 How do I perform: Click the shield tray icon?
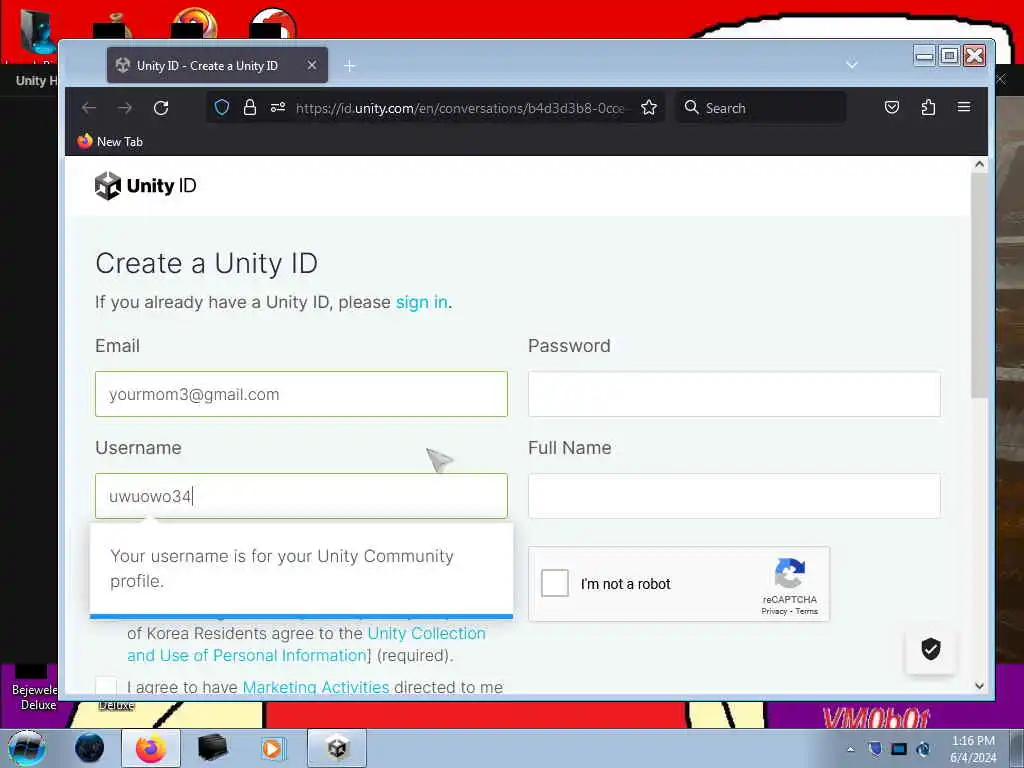coord(875,748)
